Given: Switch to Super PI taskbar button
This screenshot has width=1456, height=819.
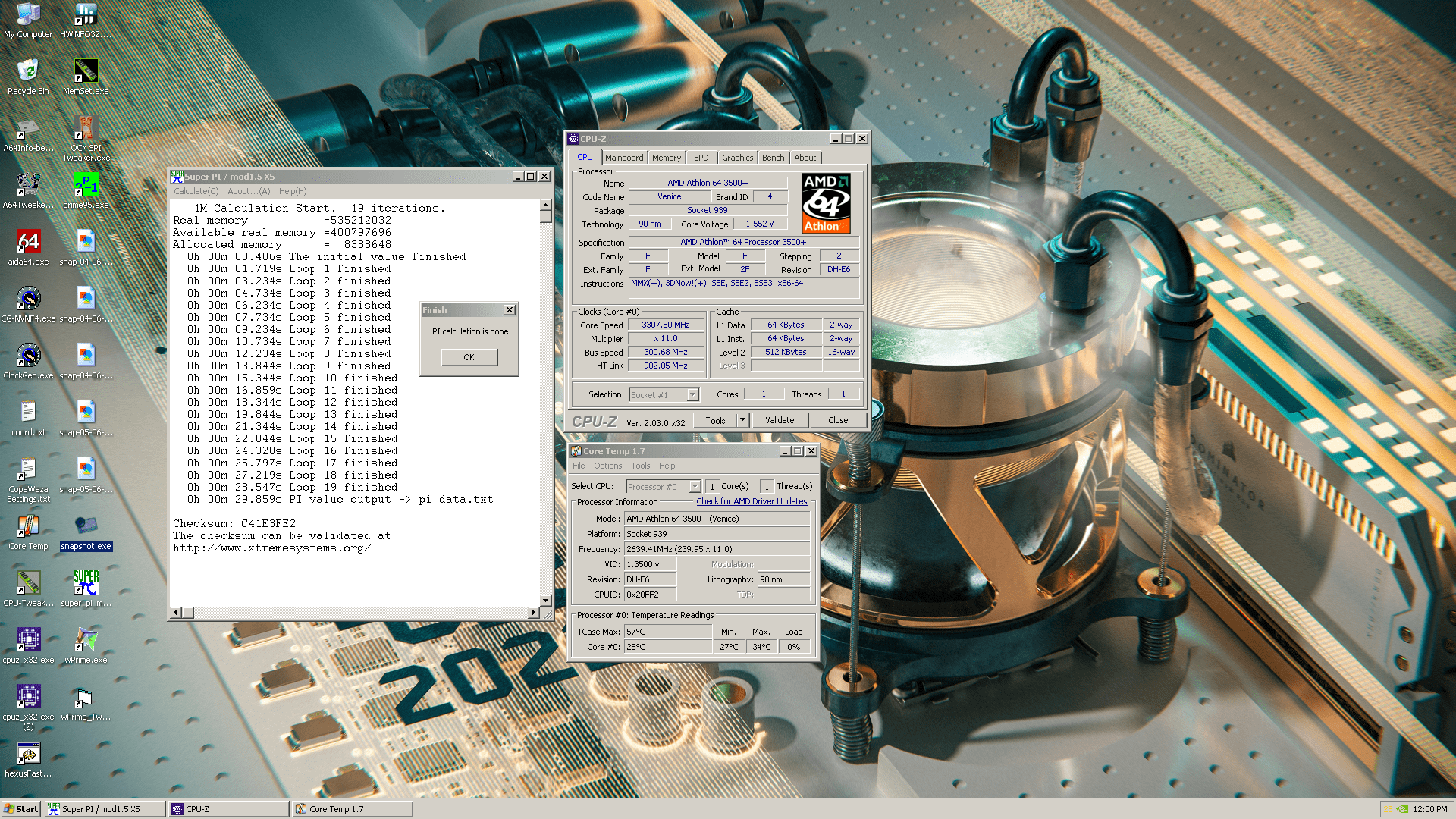Looking at the screenshot, I should pos(105,809).
